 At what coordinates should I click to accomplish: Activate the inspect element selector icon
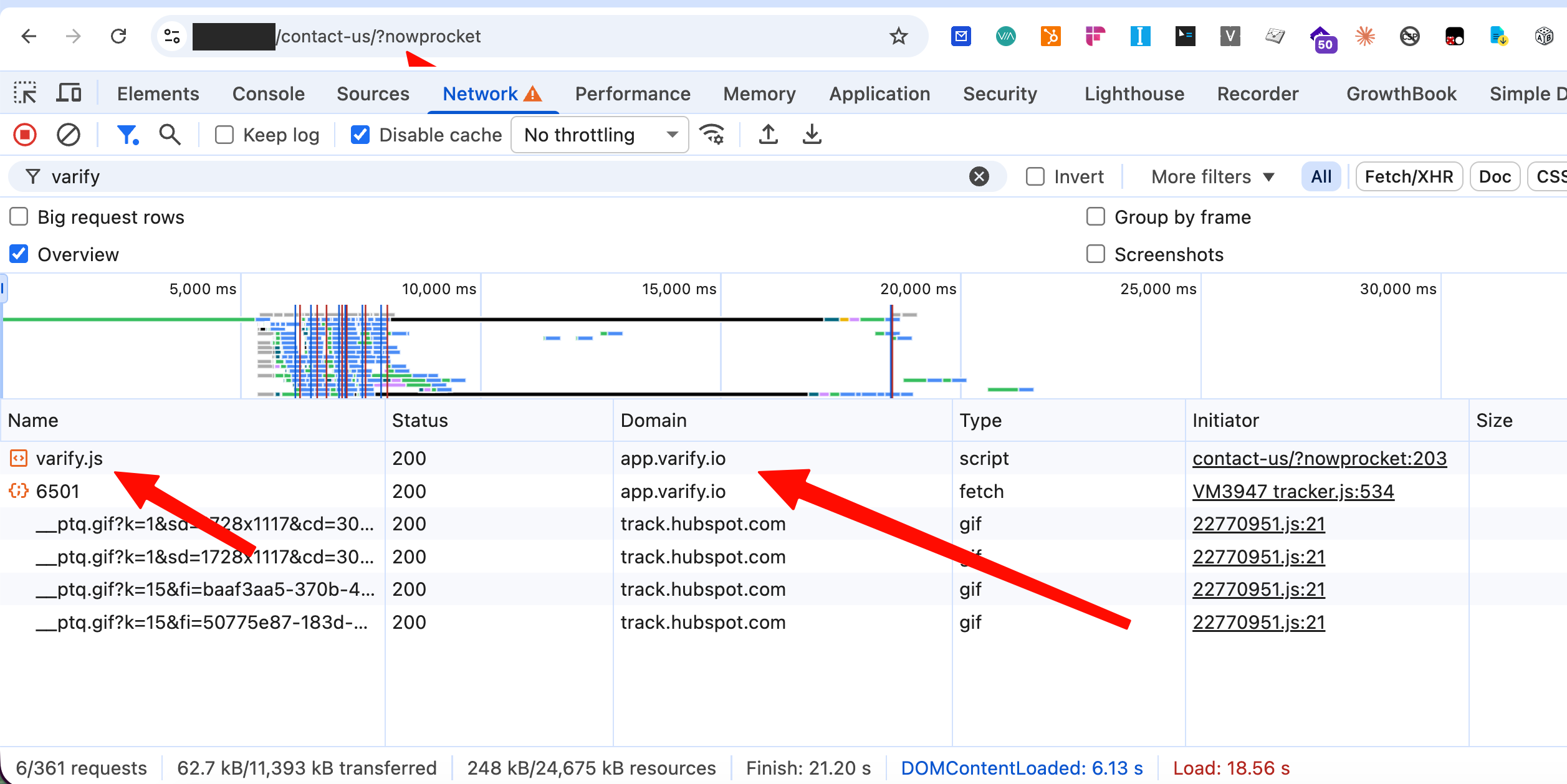(26, 93)
